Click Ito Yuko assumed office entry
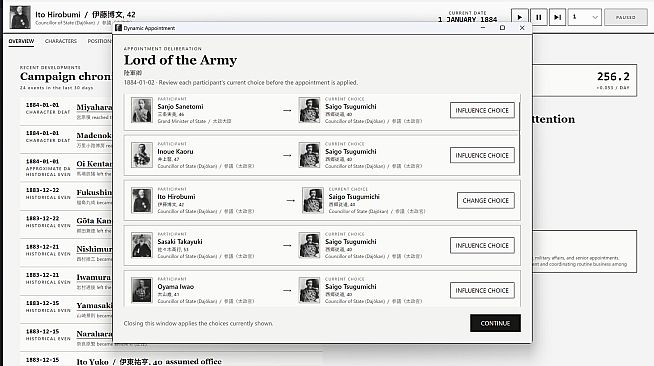Viewport: 654px width, 366px height. 149,361
